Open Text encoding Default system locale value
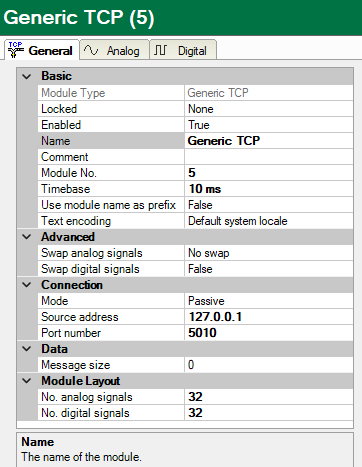The height and width of the screenshot is (467, 362). point(269,221)
